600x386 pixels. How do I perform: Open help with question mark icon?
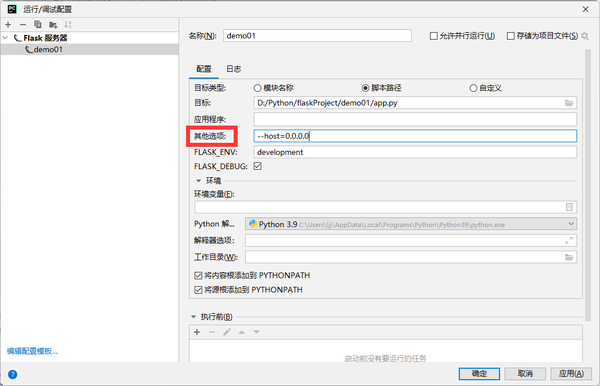(x=12, y=374)
